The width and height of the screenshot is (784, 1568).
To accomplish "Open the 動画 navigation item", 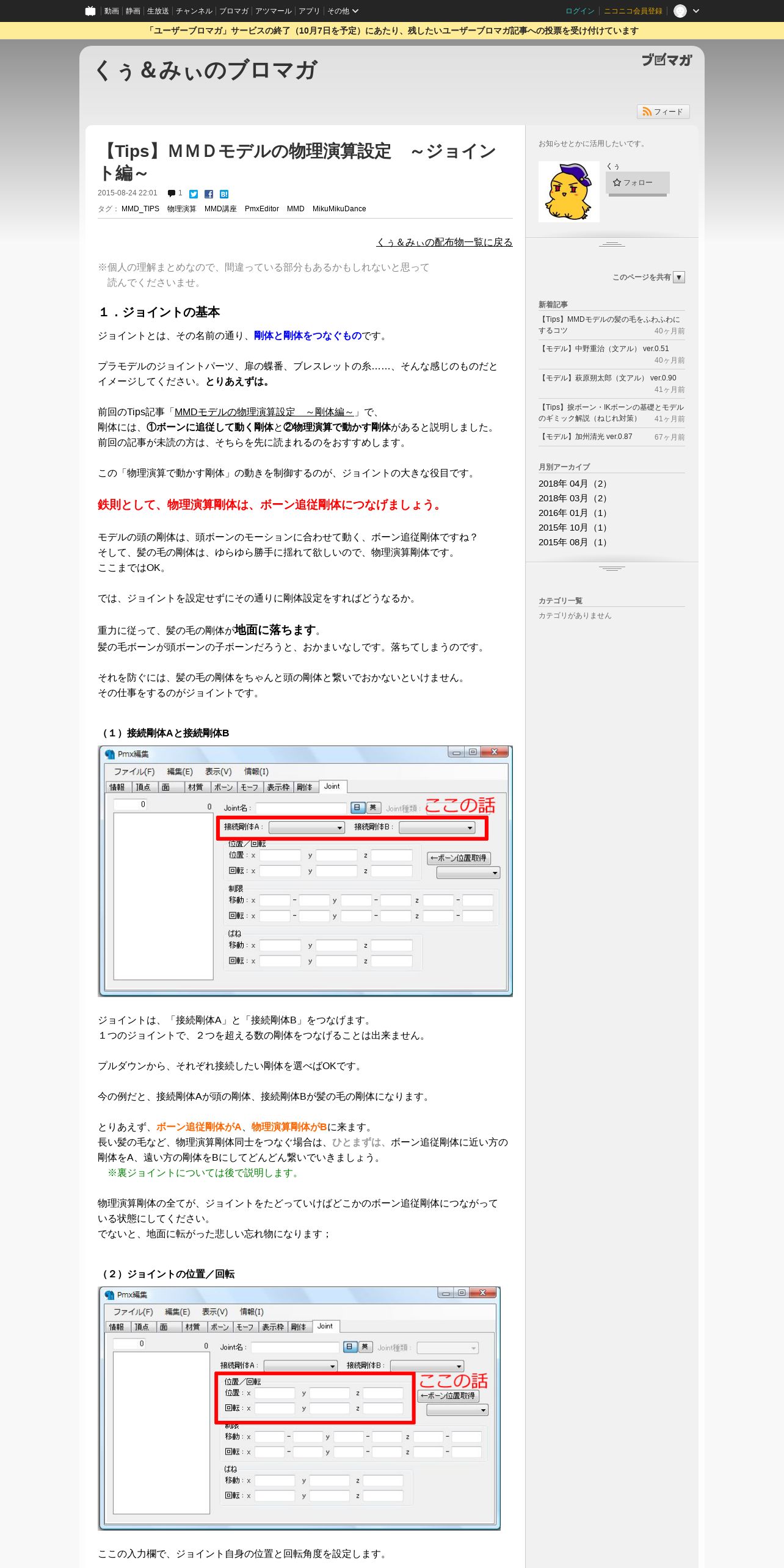I will [111, 11].
